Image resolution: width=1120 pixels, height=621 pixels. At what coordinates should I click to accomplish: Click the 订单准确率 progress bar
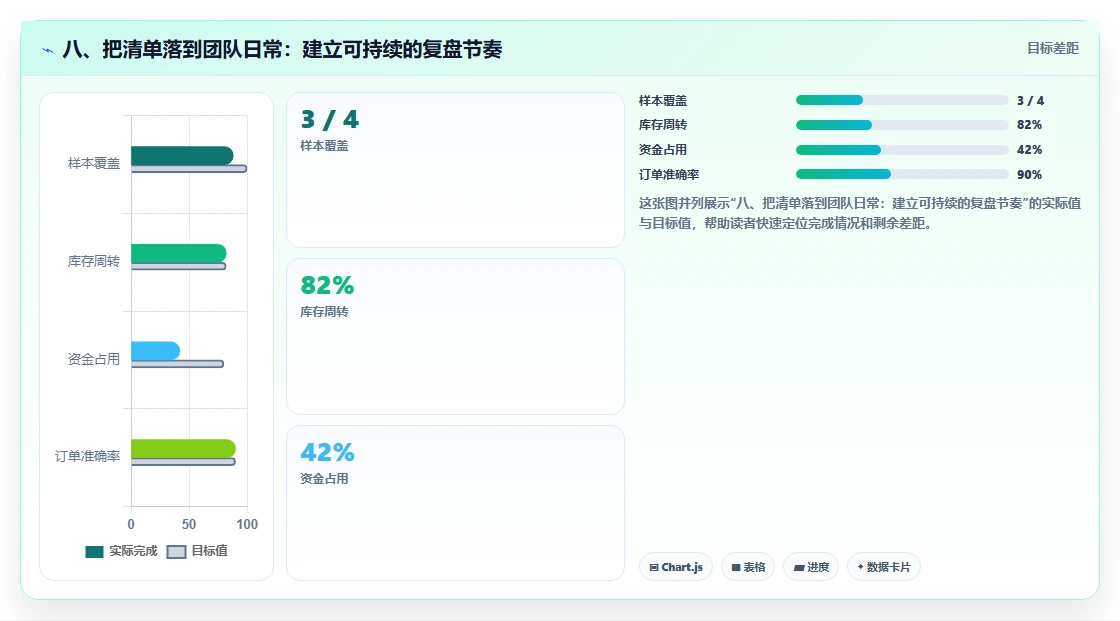coord(901,174)
